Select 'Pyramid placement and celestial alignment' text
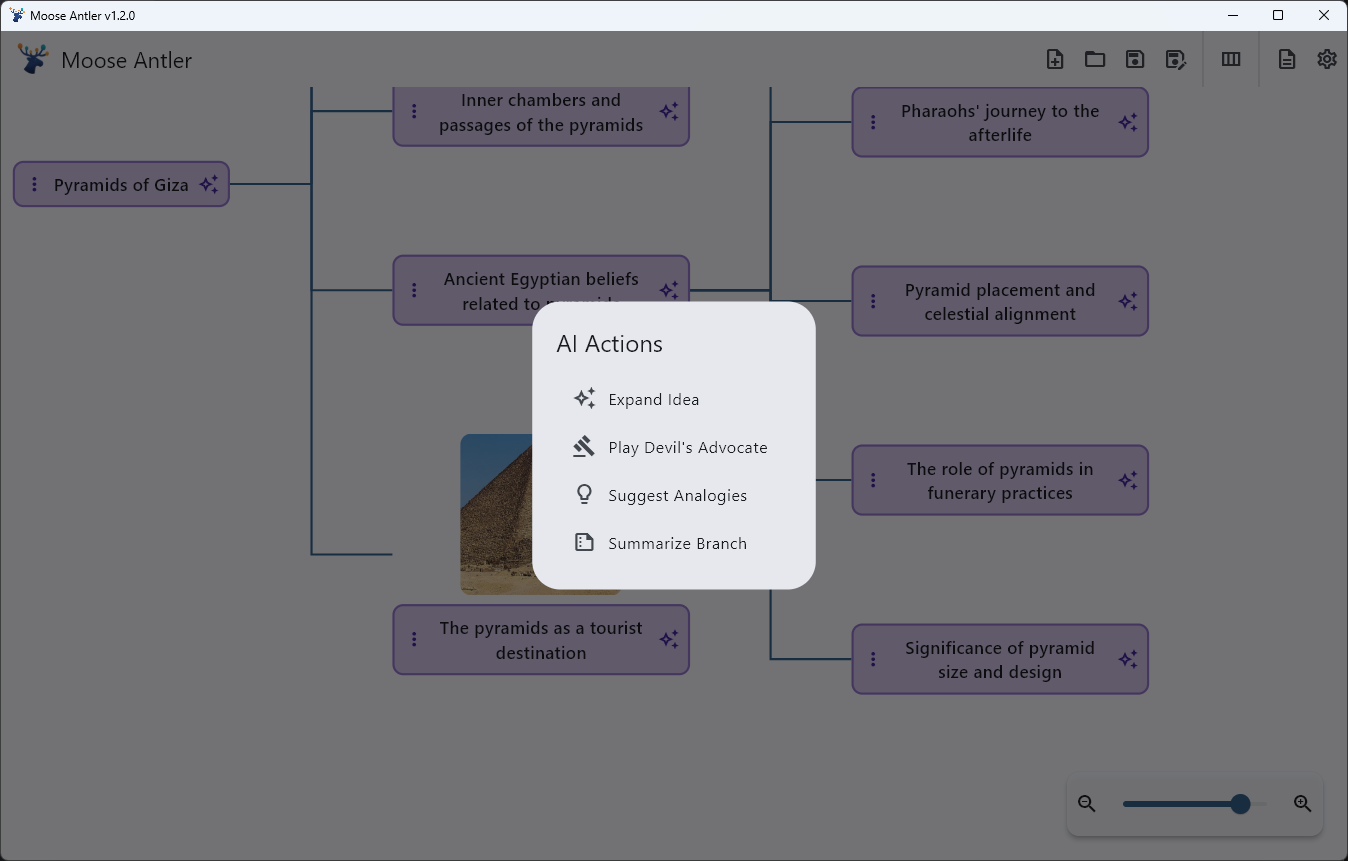 point(1000,302)
